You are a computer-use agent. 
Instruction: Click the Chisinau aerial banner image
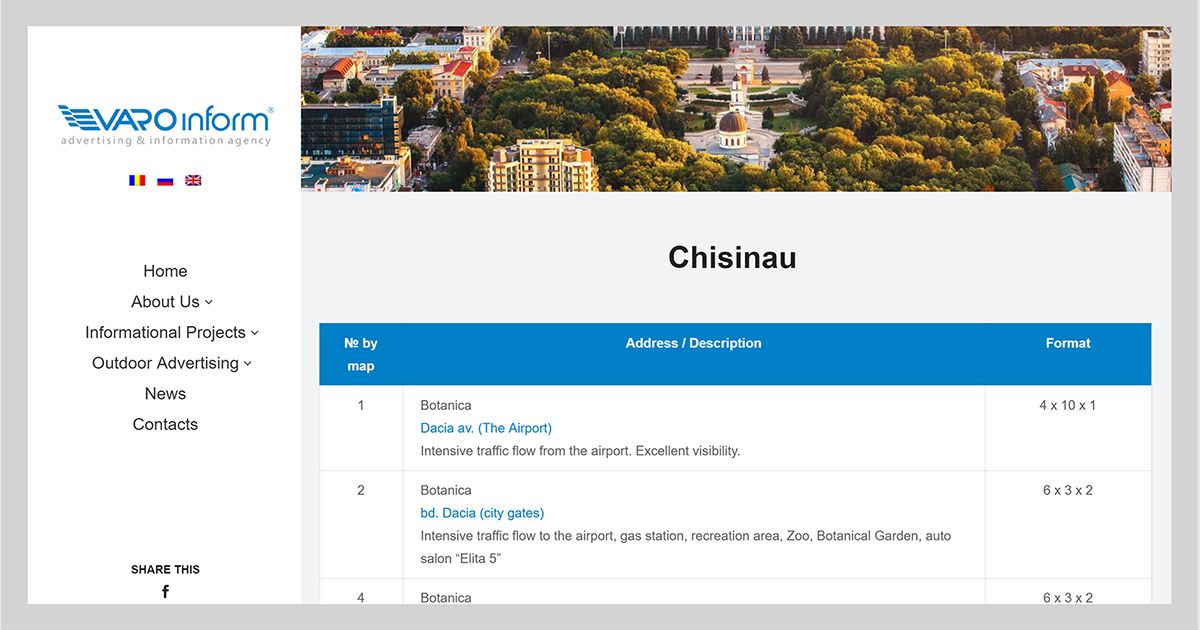736,109
